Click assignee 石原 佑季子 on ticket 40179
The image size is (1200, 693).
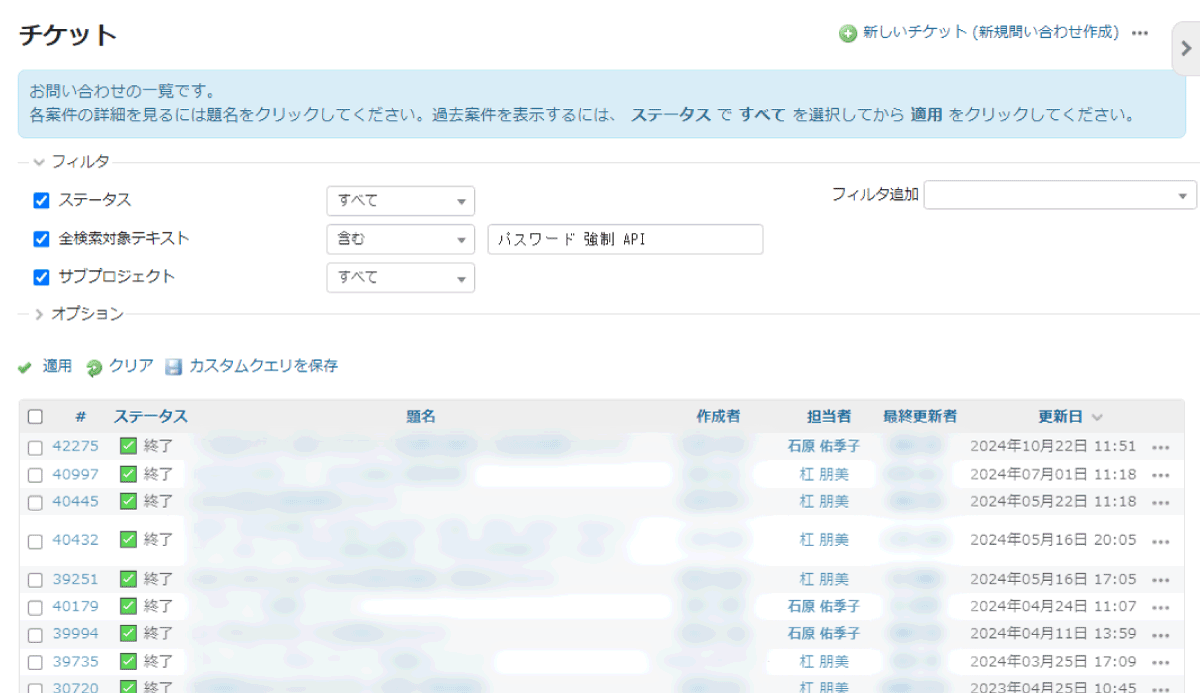click(x=824, y=606)
